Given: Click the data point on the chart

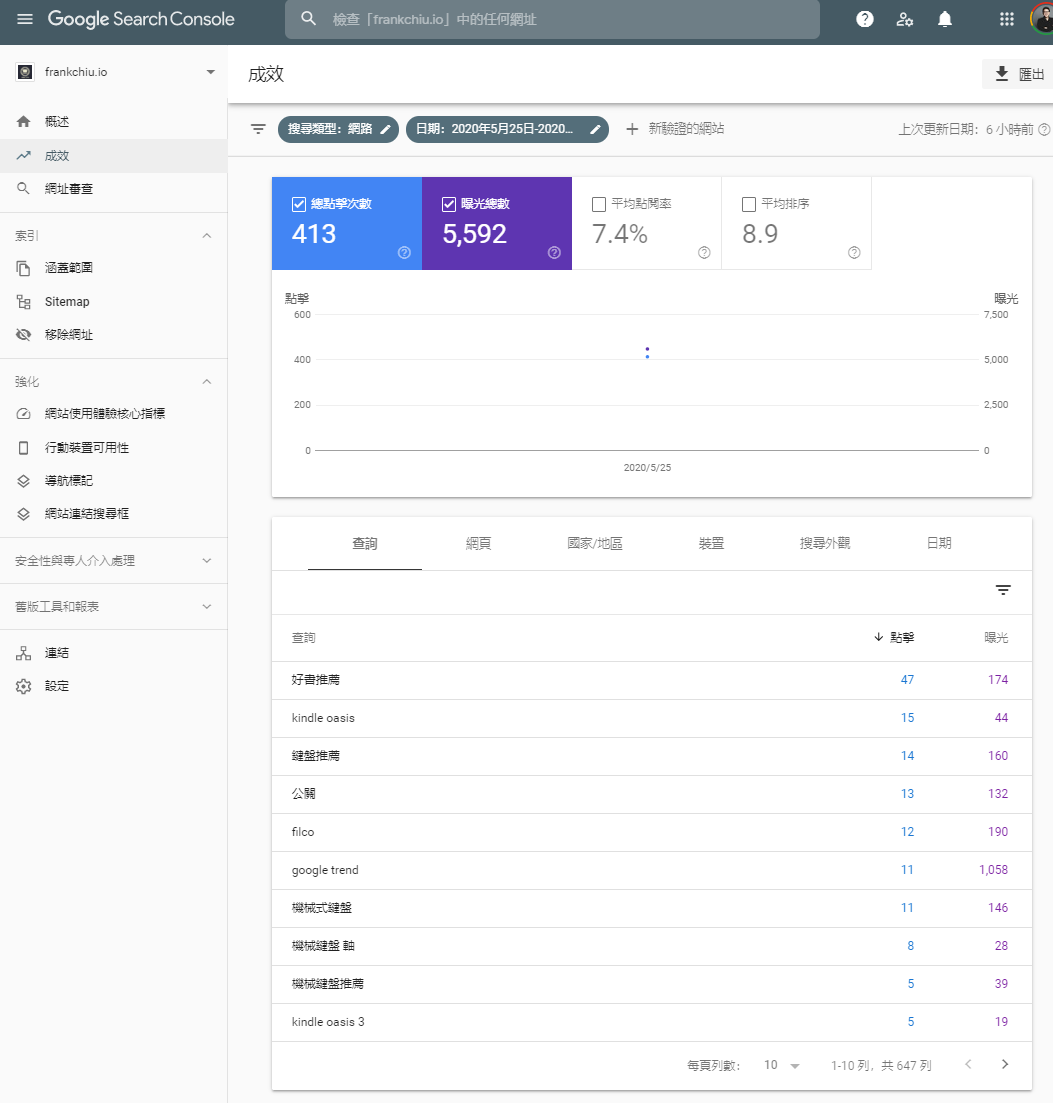Looking at the screenshot, I should click(x=647, y=352).
